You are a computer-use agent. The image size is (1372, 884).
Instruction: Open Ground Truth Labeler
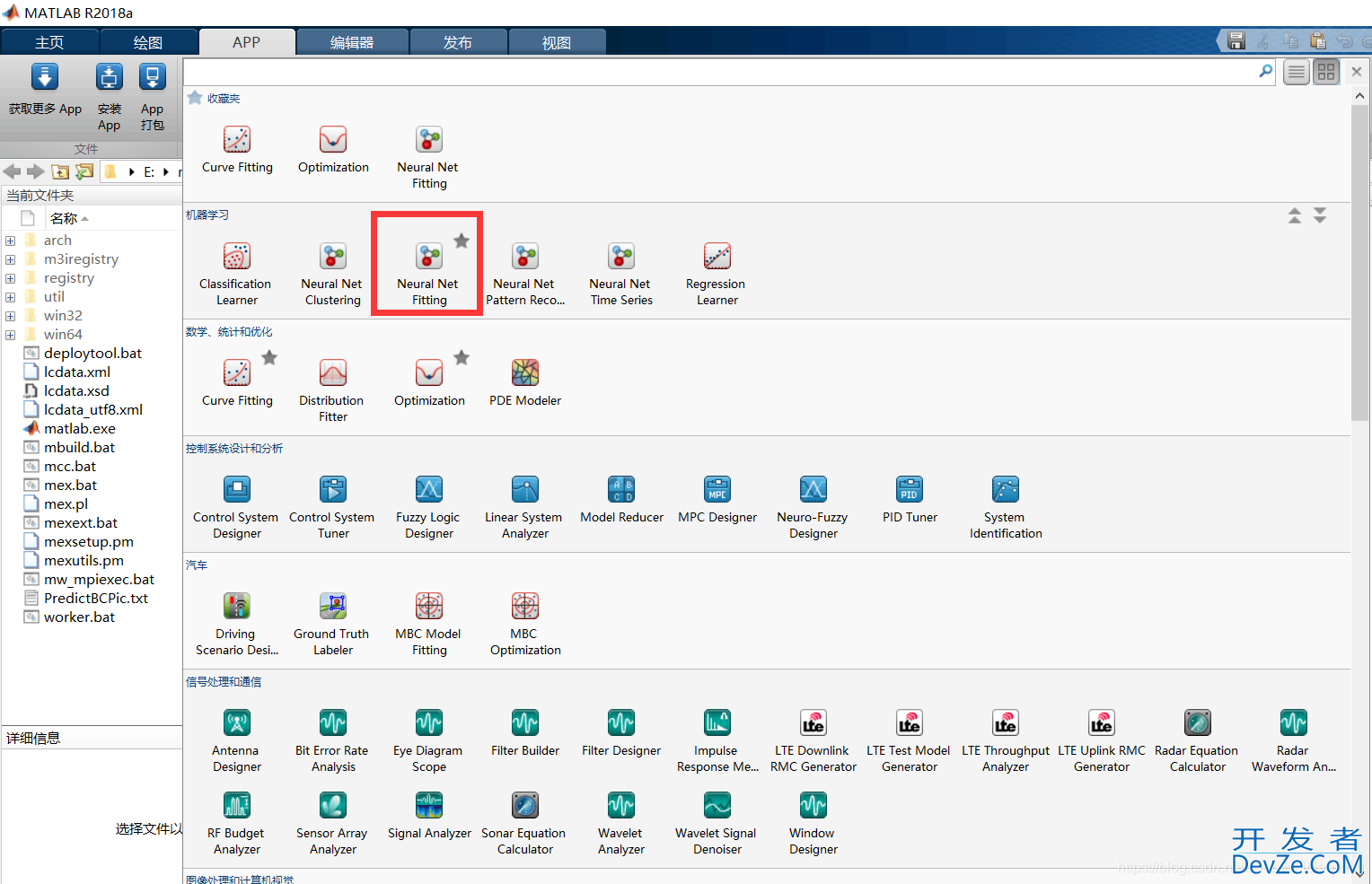[x=332, y=624]
